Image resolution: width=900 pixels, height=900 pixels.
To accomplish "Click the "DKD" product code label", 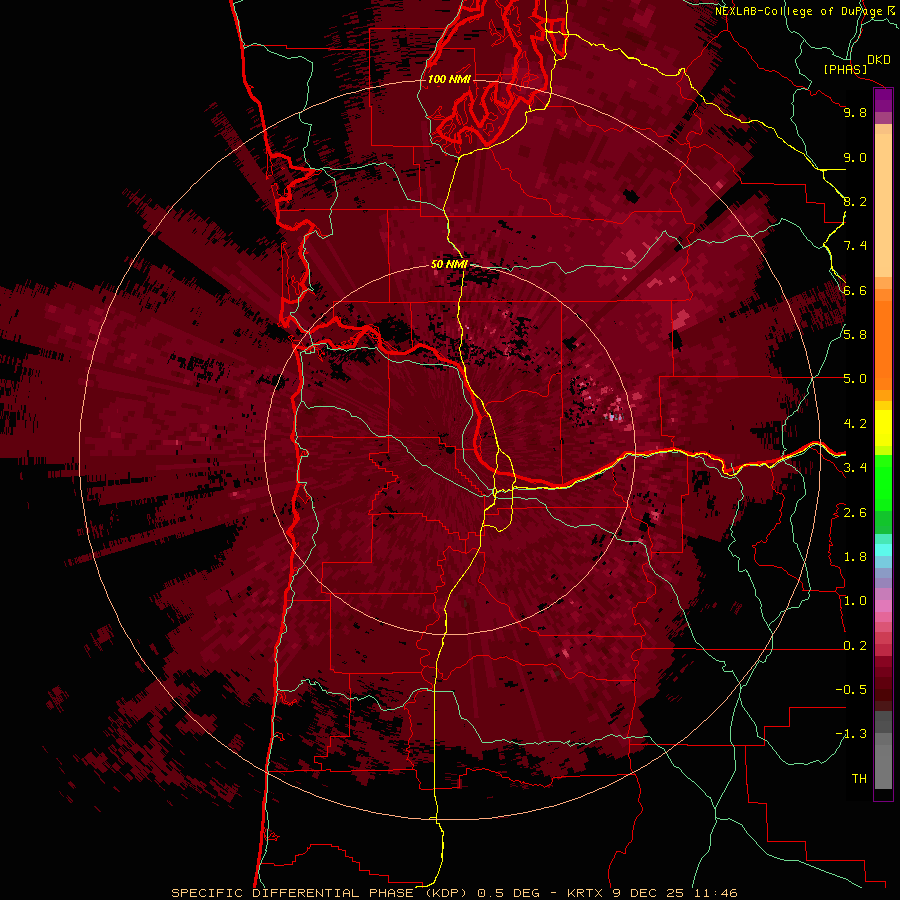I will [x=878, y=60].
